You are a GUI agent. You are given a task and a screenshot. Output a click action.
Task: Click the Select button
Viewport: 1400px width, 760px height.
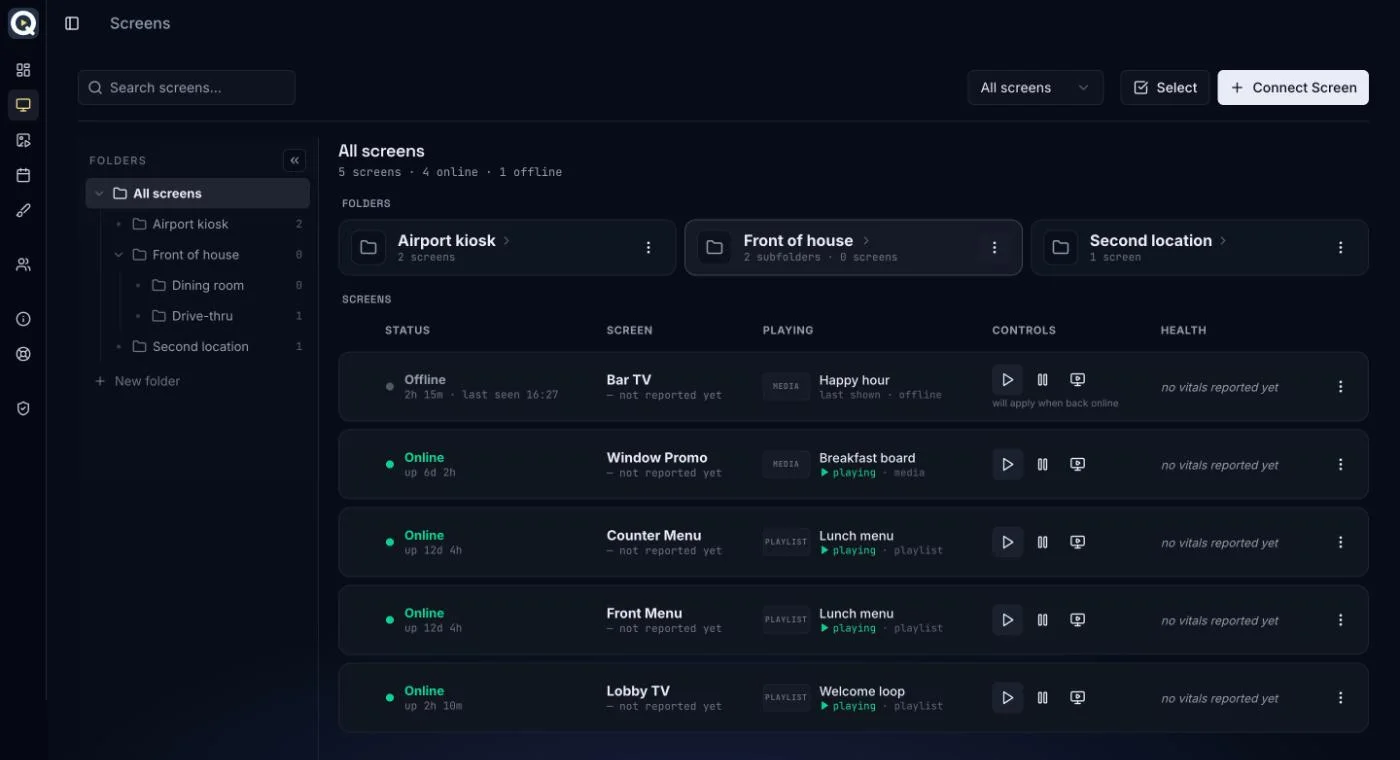pyautogui.click(x=1165, y=88)
